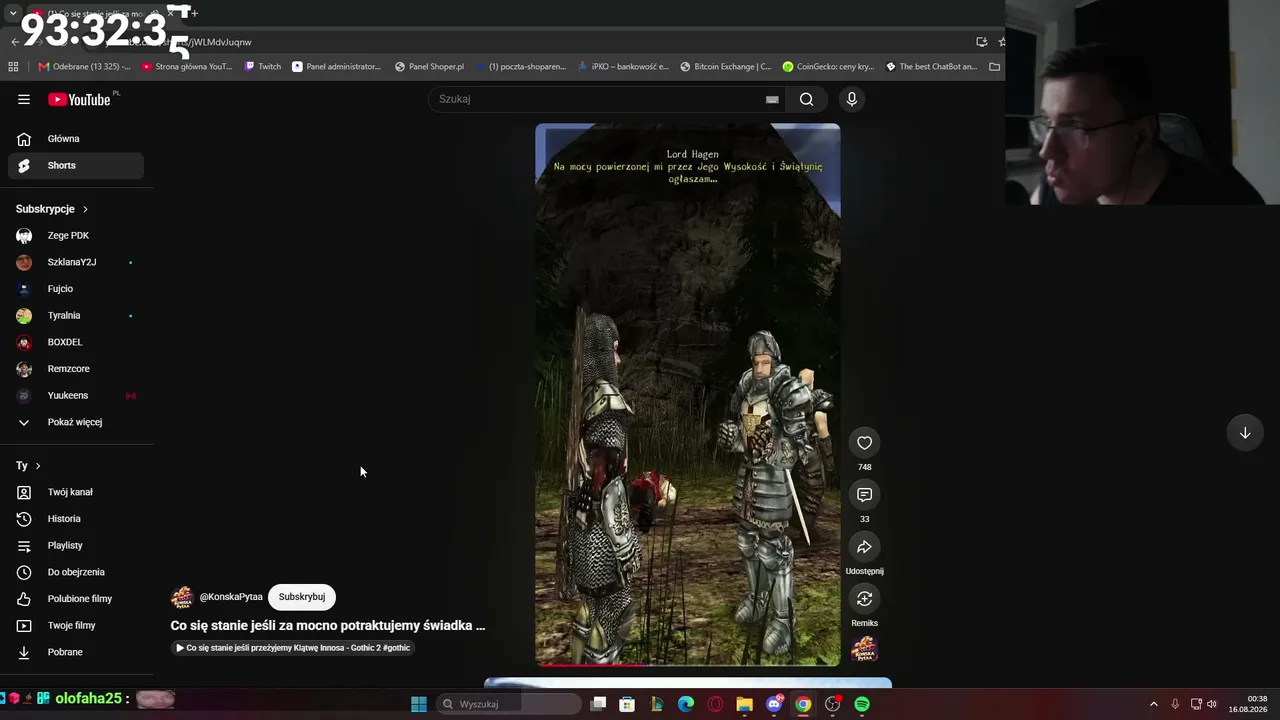Open the comments on this Short
Image resolution: width=1280 pixels, height=720 pixels.
tap(864, 495)
